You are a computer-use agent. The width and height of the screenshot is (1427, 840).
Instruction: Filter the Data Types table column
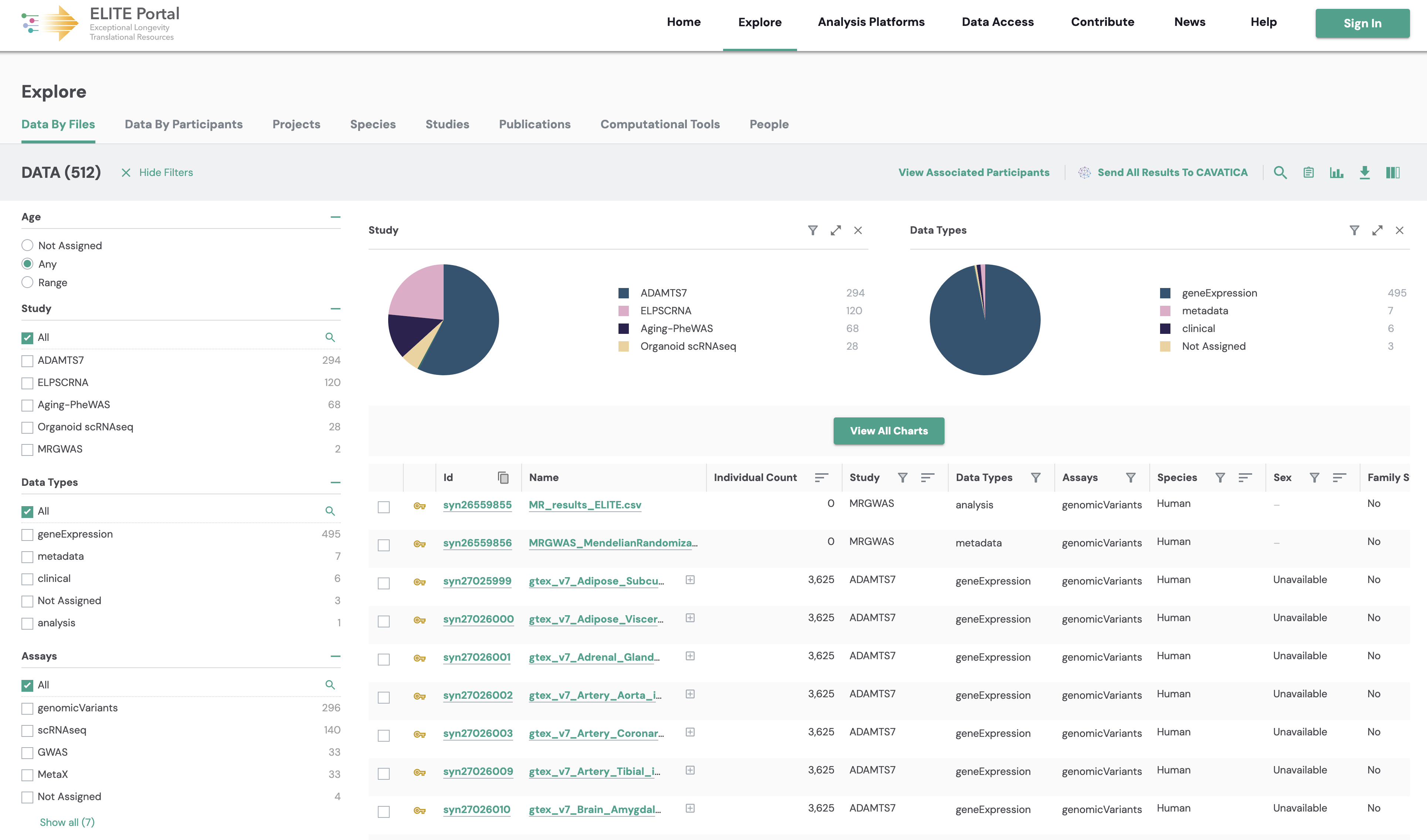1035,478
